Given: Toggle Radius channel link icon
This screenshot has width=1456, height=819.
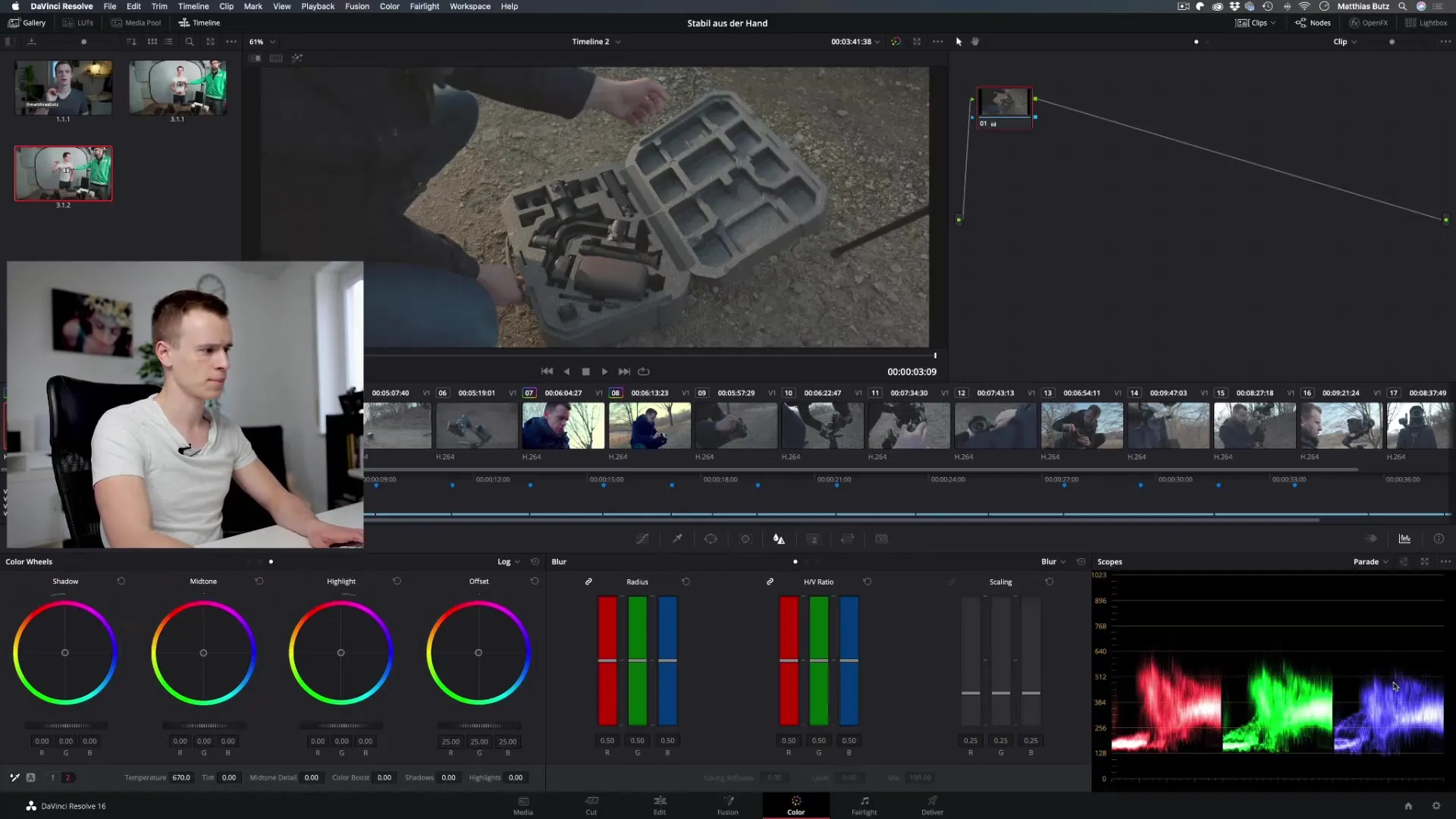Looking at the screenshot, I should (x=588, y=582).
